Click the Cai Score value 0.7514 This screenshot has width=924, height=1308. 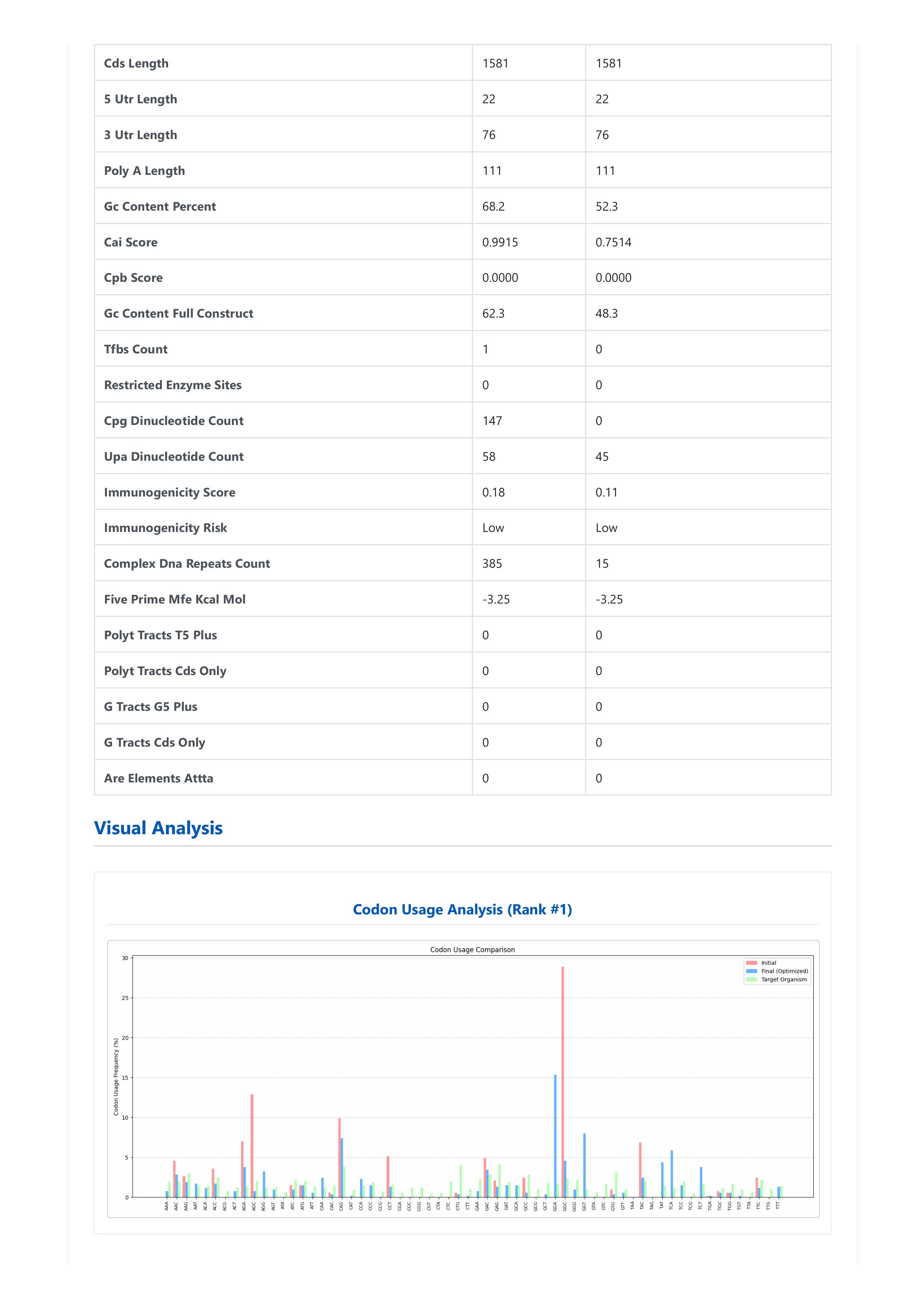(613, 242)
